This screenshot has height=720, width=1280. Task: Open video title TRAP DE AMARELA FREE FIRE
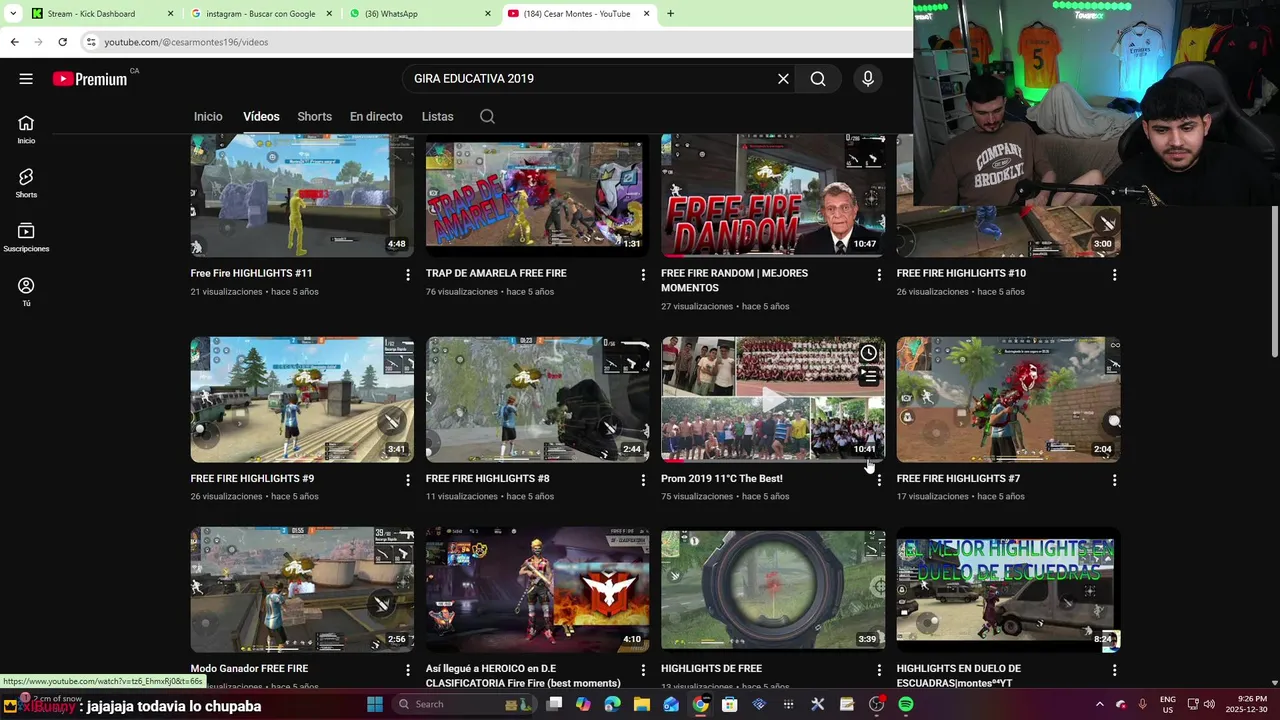(496, 273)
